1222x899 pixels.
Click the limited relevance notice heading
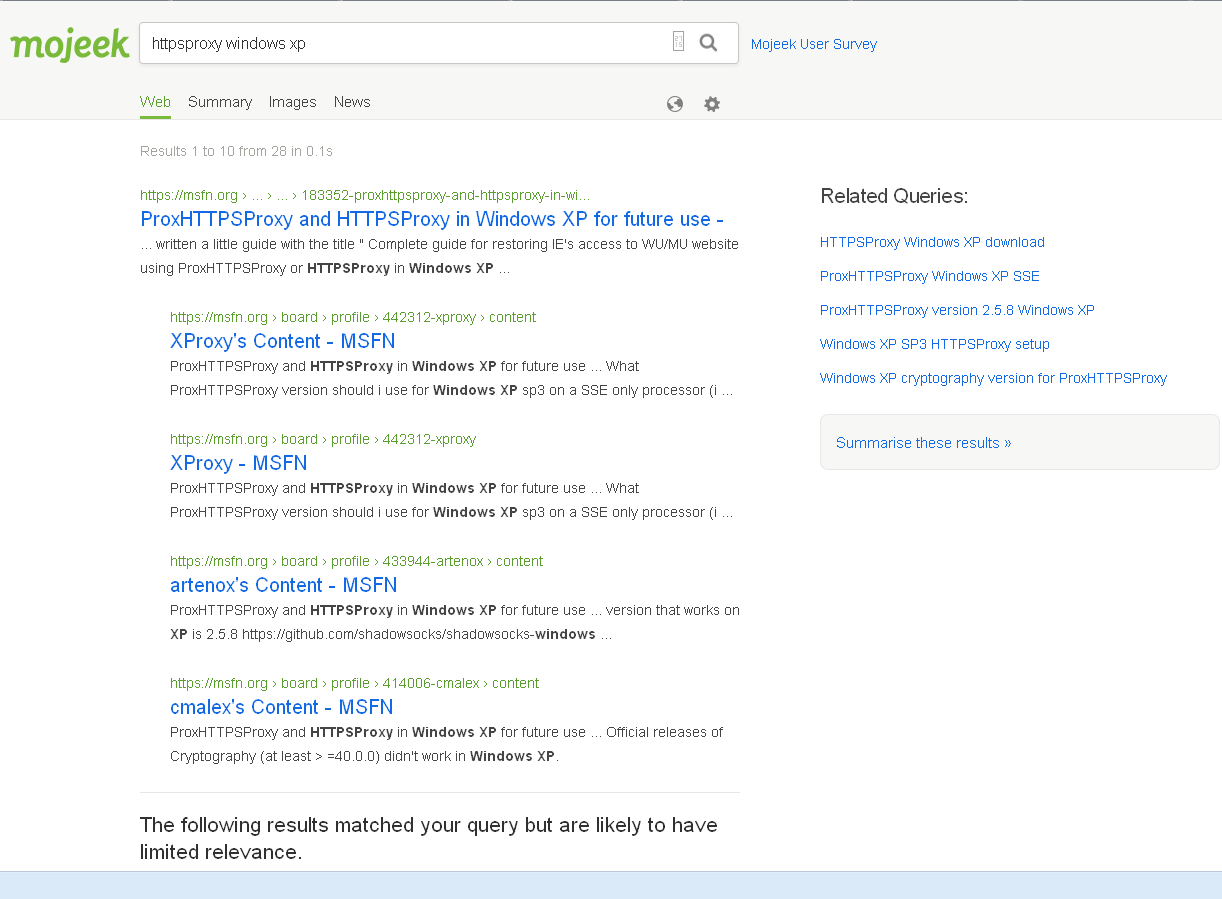429,838
